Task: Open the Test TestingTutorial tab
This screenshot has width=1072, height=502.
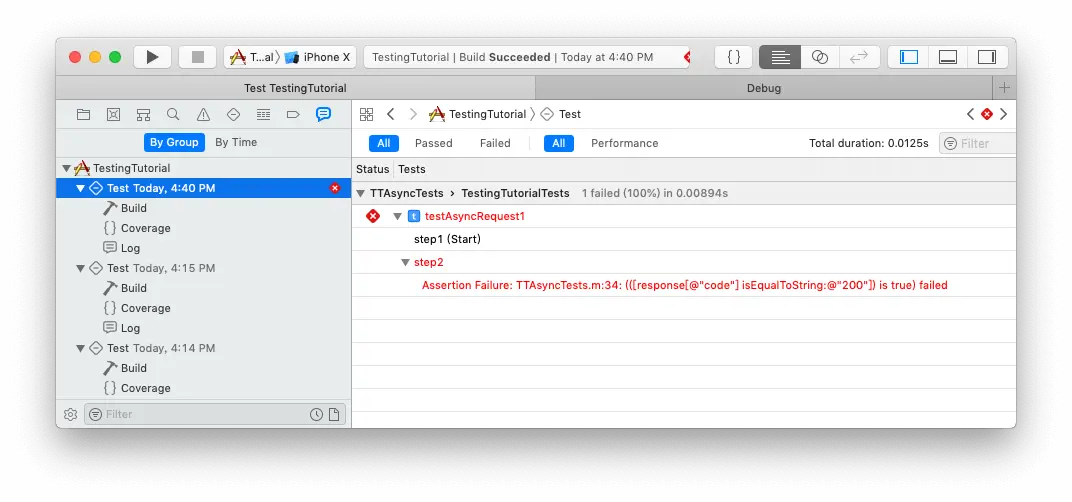Action: 295,88
